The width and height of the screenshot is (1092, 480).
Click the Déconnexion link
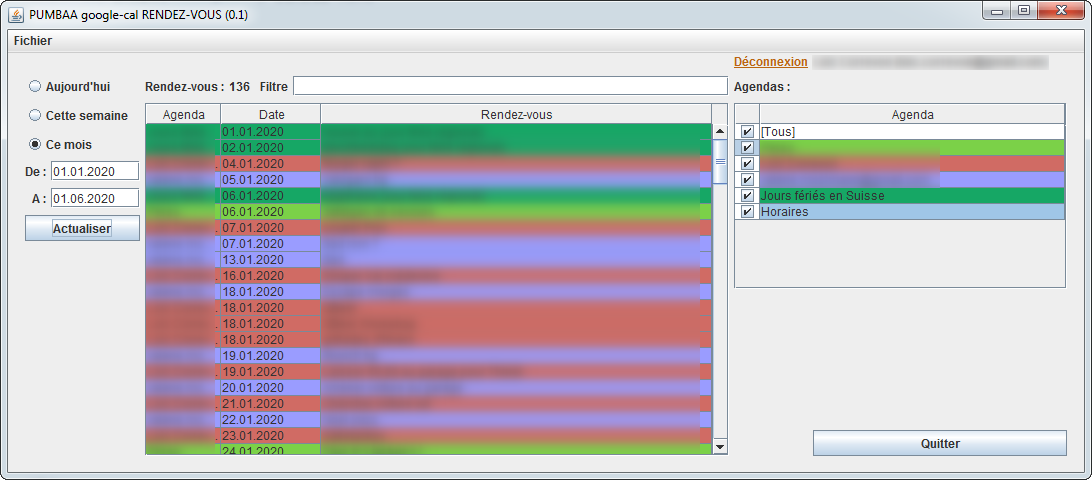(x=770, y=62)
